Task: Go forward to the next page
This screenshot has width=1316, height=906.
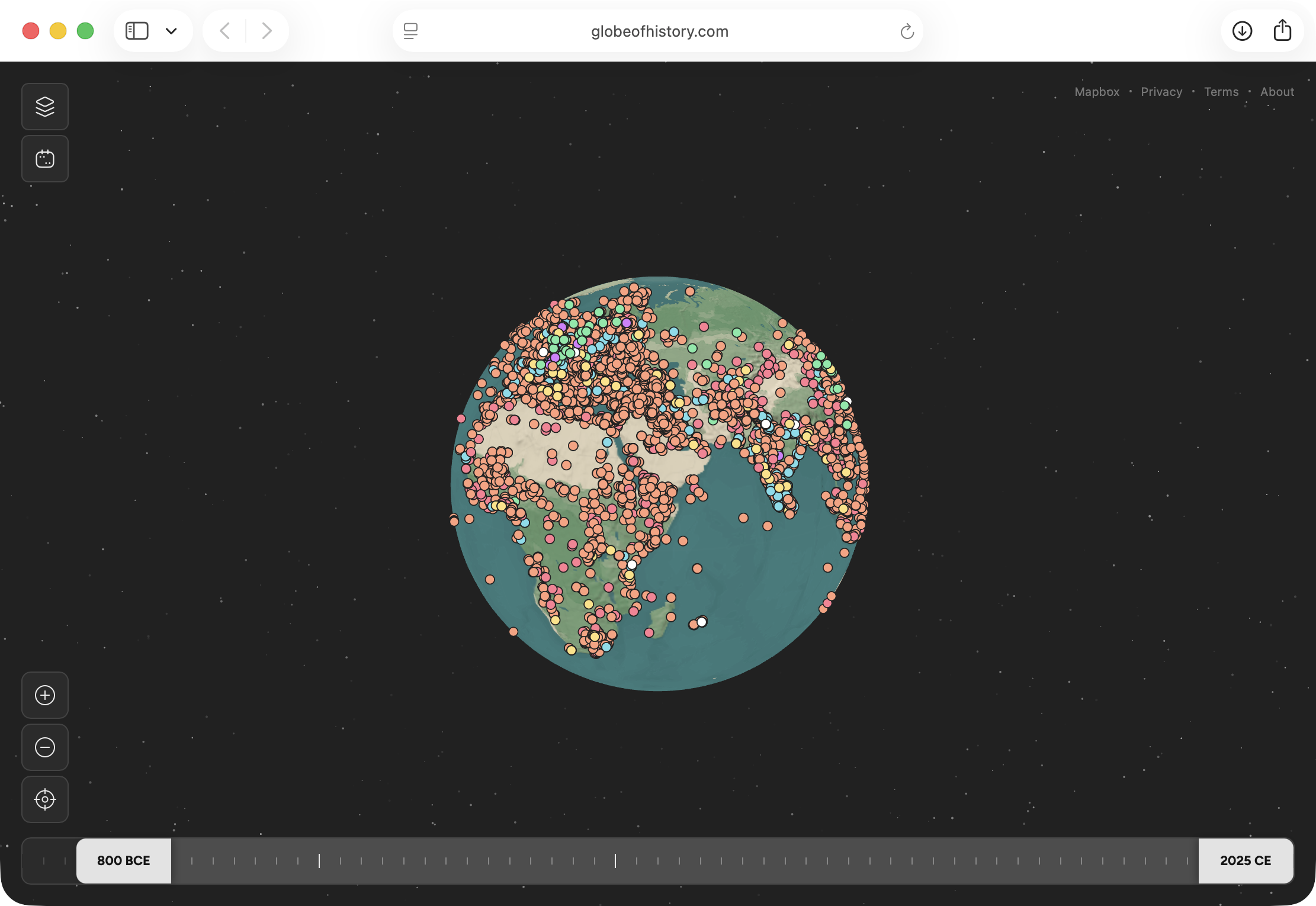Action: [x=267, y=31]
